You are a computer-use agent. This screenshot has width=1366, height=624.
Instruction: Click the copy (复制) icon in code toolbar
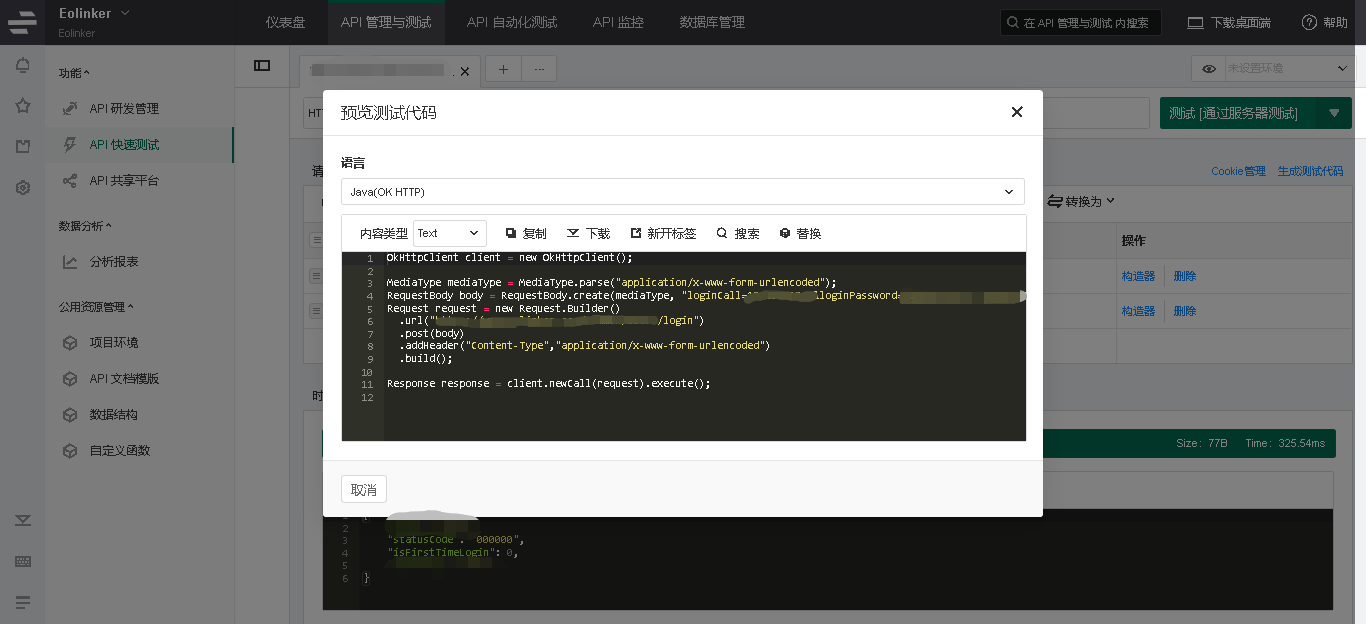[511, 233]
